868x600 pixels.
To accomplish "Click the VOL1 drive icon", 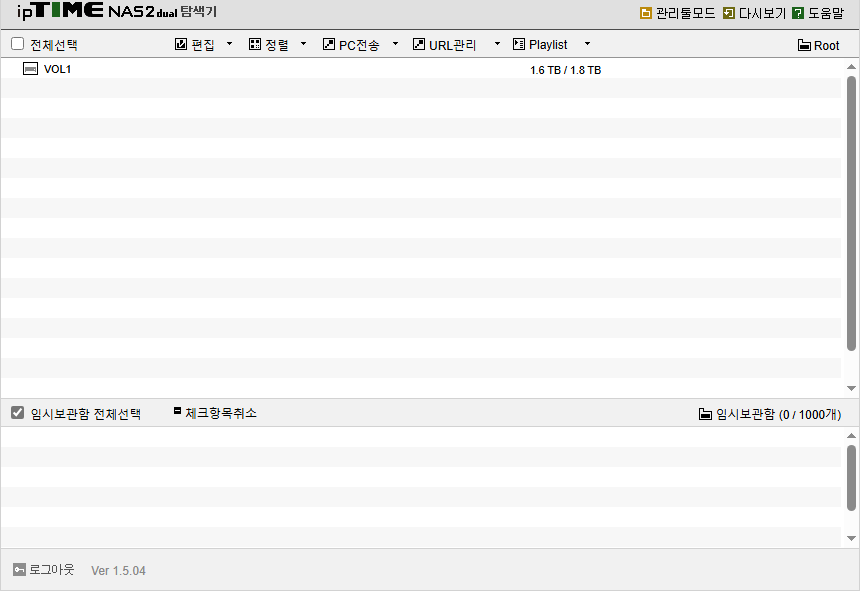I will coord(30,69).
